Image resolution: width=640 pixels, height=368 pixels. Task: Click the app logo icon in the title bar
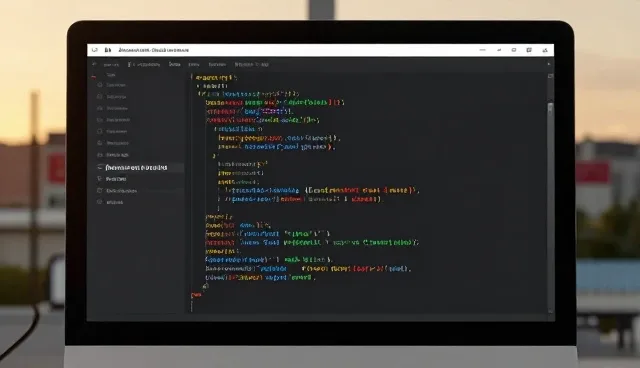[95, 50]
